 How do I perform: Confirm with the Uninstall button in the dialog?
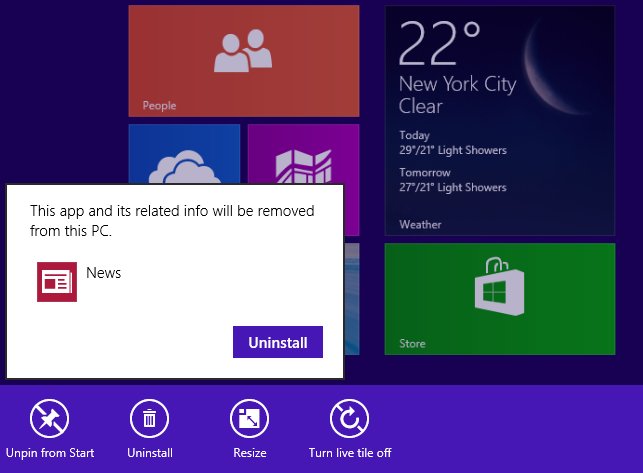[278, 342]
